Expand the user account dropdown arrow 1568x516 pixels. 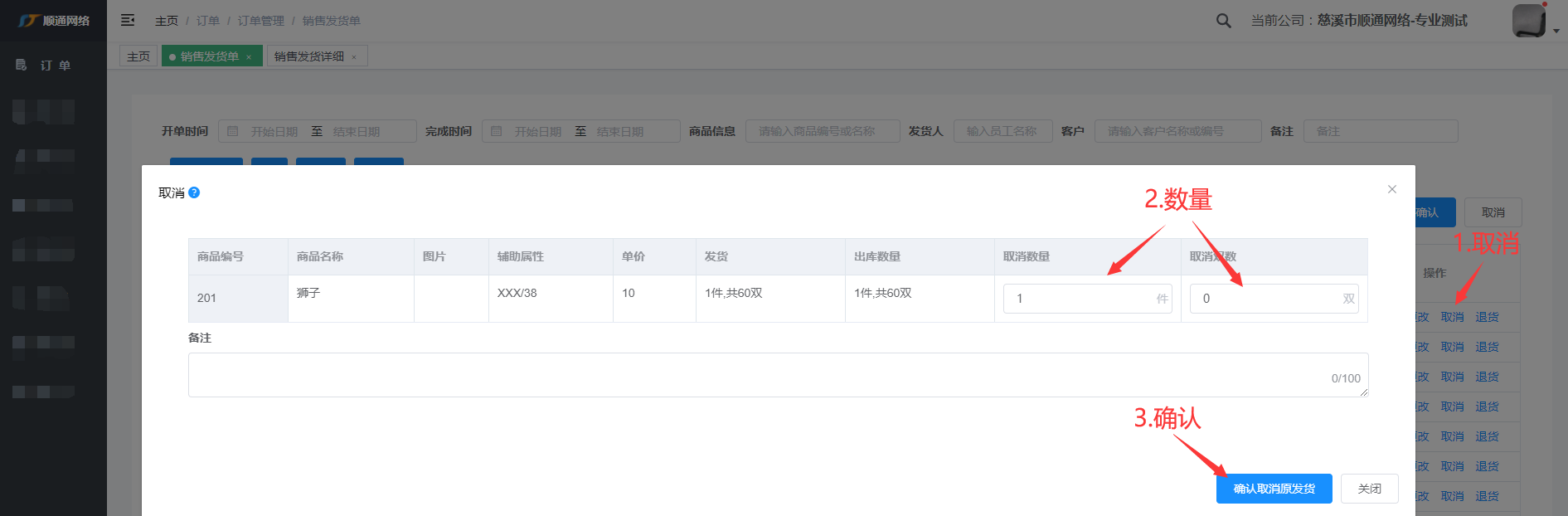[1556, 31]
